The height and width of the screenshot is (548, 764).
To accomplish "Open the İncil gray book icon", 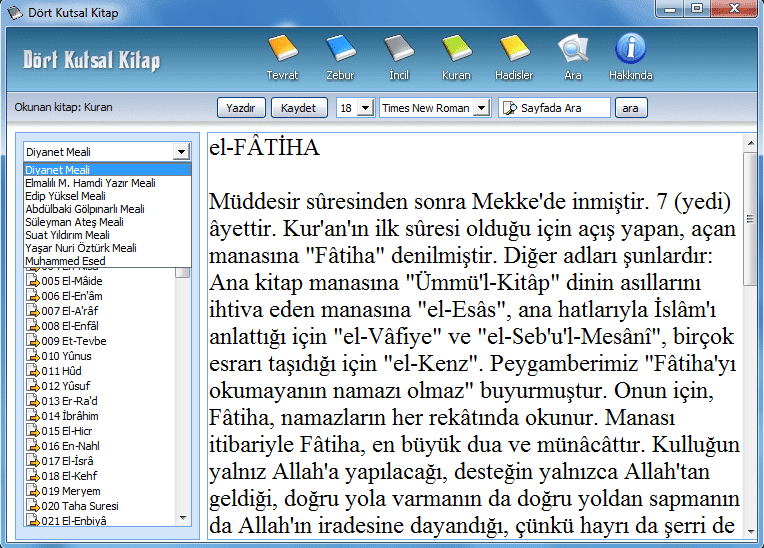I will [399, 48].
